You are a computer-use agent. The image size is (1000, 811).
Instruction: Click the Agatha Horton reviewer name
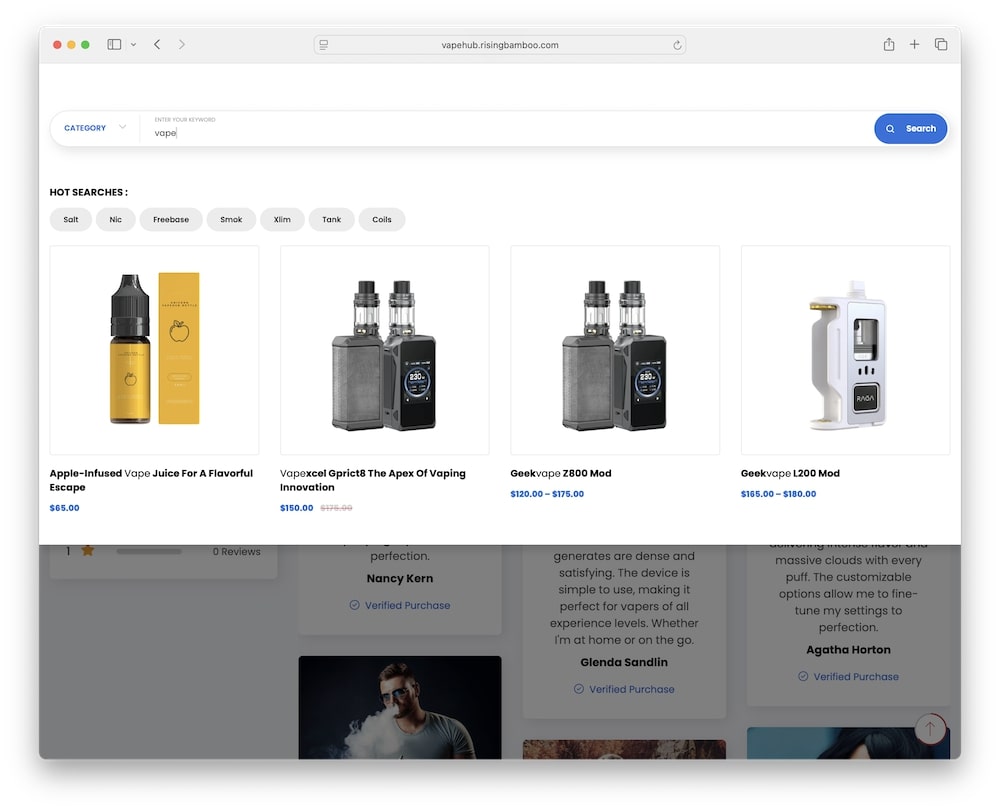click(848, 650)
